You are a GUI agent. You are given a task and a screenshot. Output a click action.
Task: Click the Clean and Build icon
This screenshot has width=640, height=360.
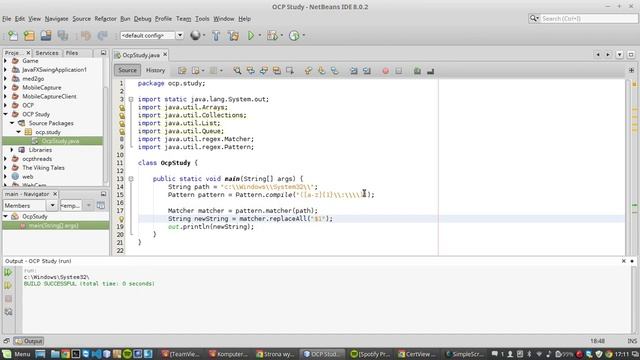tap(233, 36)
